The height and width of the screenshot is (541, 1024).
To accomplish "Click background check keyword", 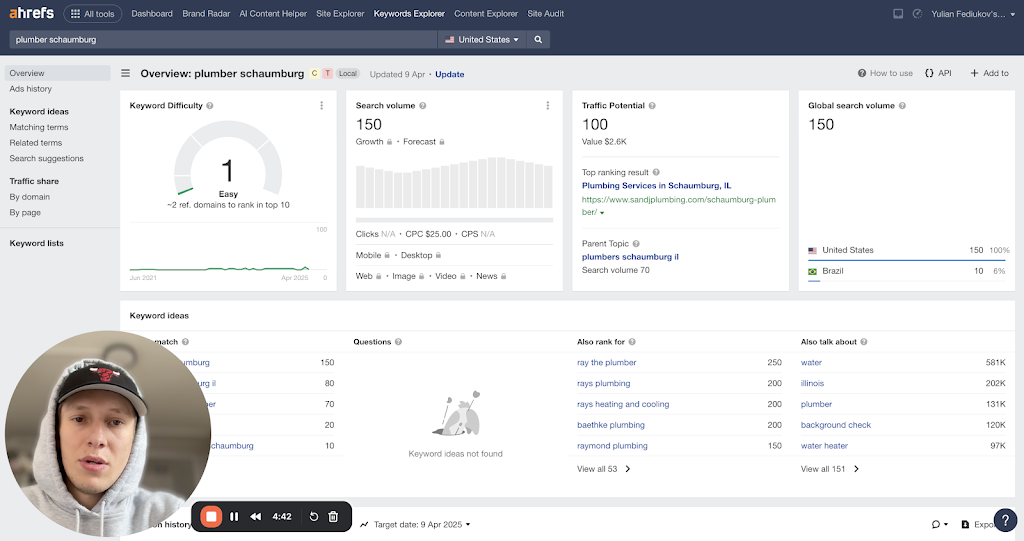I will (836, 425).
